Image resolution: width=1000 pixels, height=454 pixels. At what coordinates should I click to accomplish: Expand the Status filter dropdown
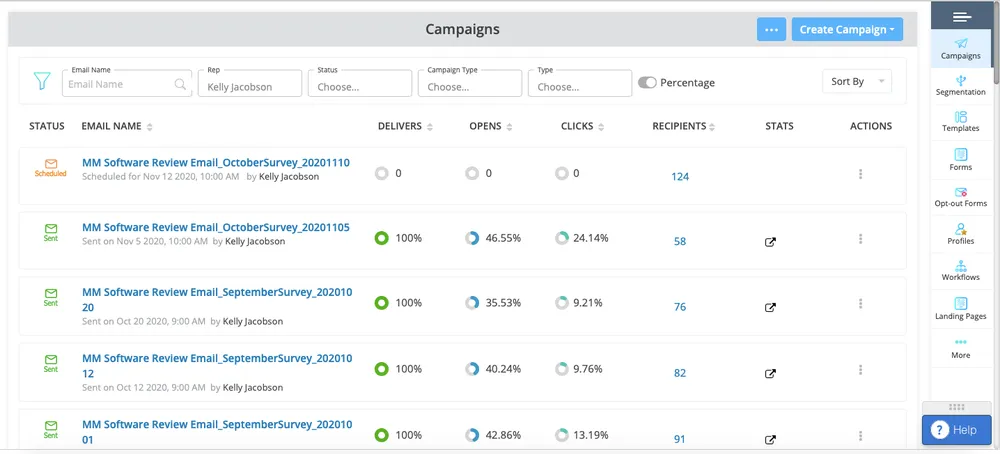[360, 86]
